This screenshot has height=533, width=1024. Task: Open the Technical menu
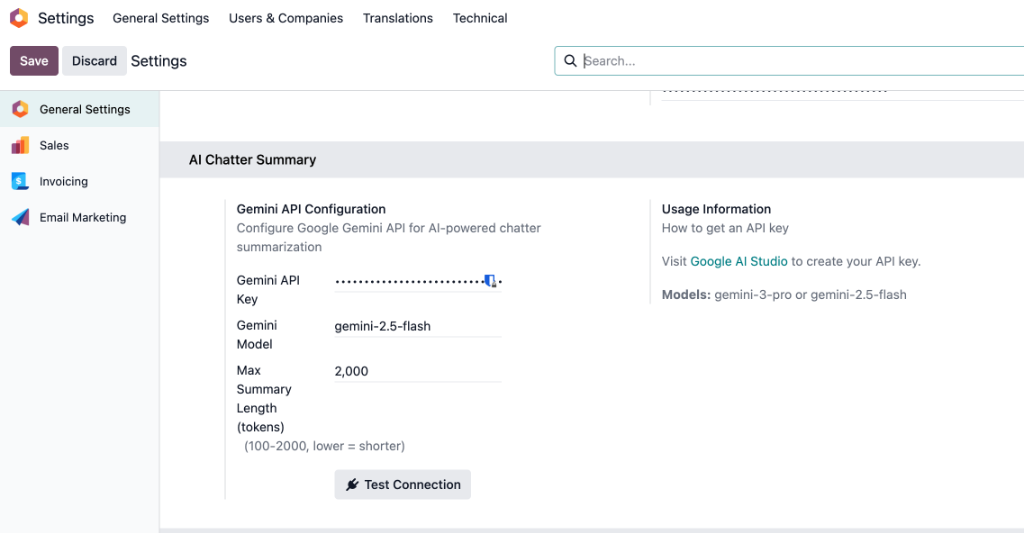[x=480, y=18]
